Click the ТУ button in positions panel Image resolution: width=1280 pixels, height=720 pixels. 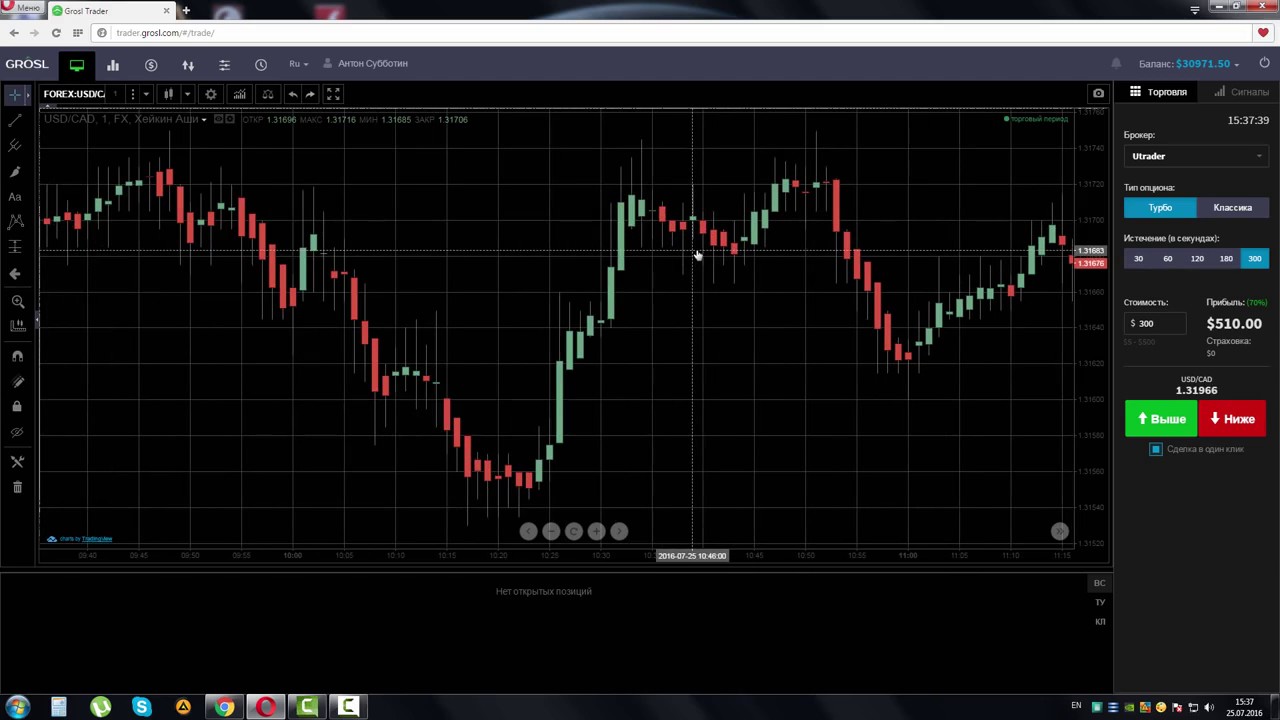coord(1099,602)
